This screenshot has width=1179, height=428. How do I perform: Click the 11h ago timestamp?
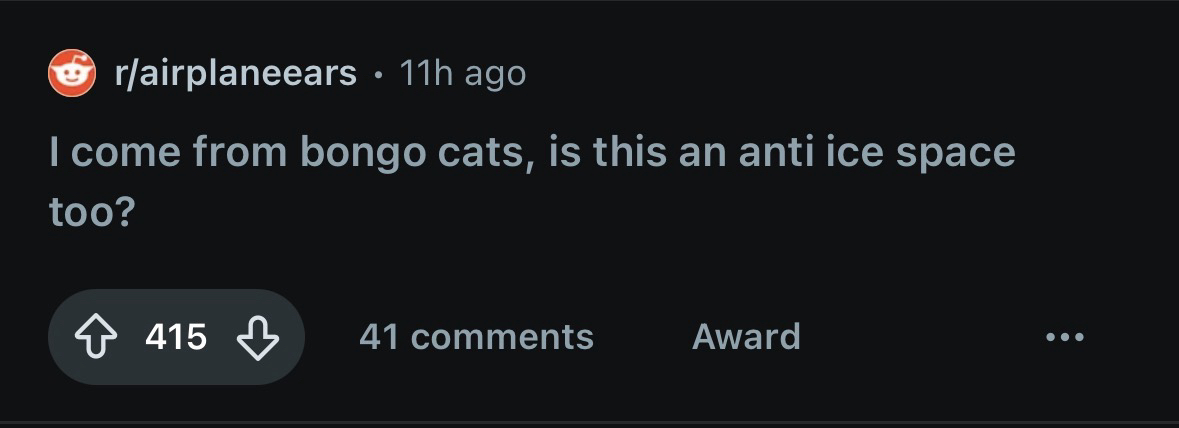pyautogui.click(x=462, y=74)
